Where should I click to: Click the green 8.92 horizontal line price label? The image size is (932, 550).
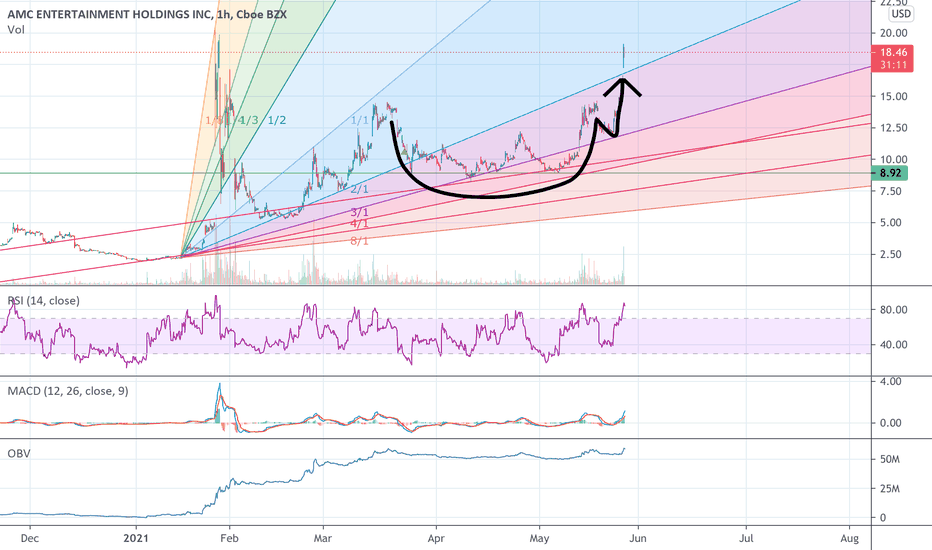890,174
